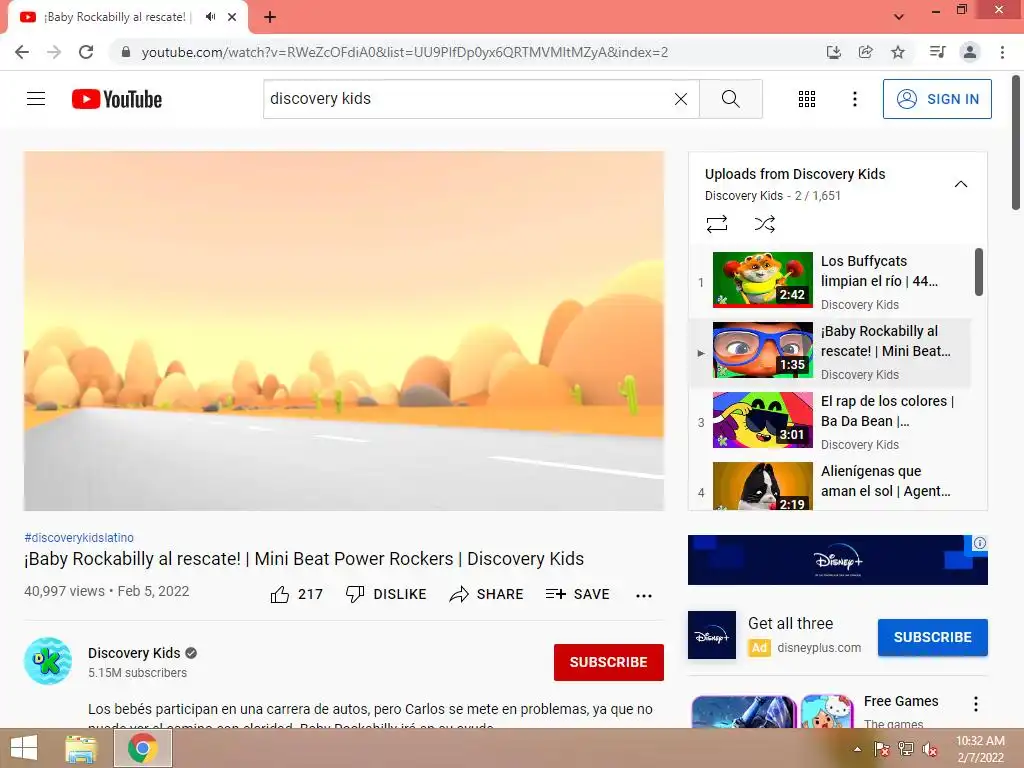Open Chrome profile avatar
This screenshot has height=768, width=1024.
tap(970, 52)
